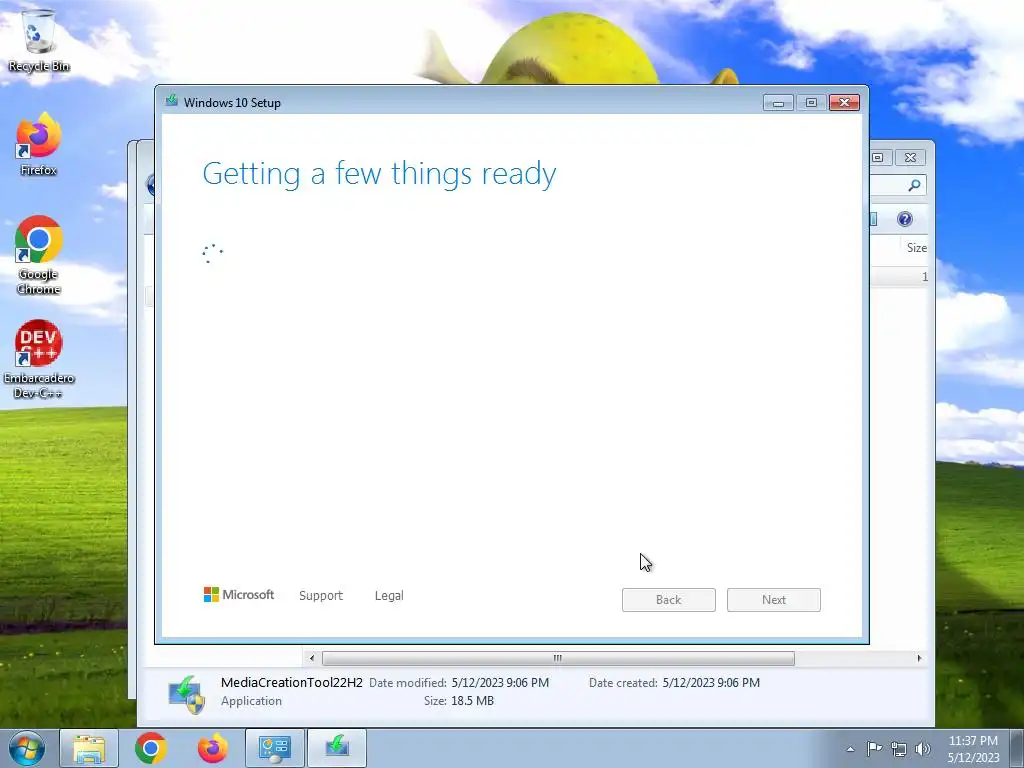Image resolution: width=1024 pixels, height=768 pixels.
Task: Show hidden system tray icons arrow
Action: (850, 749)
